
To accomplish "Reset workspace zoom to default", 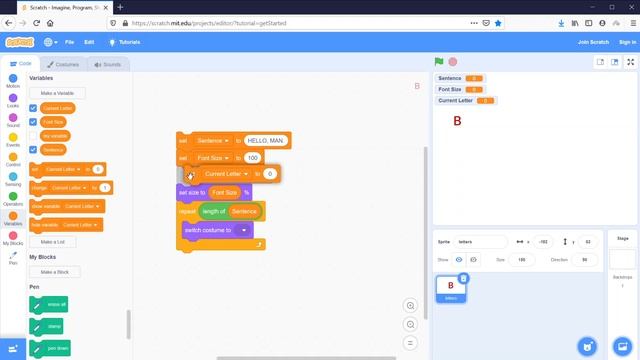I will 410,343.
